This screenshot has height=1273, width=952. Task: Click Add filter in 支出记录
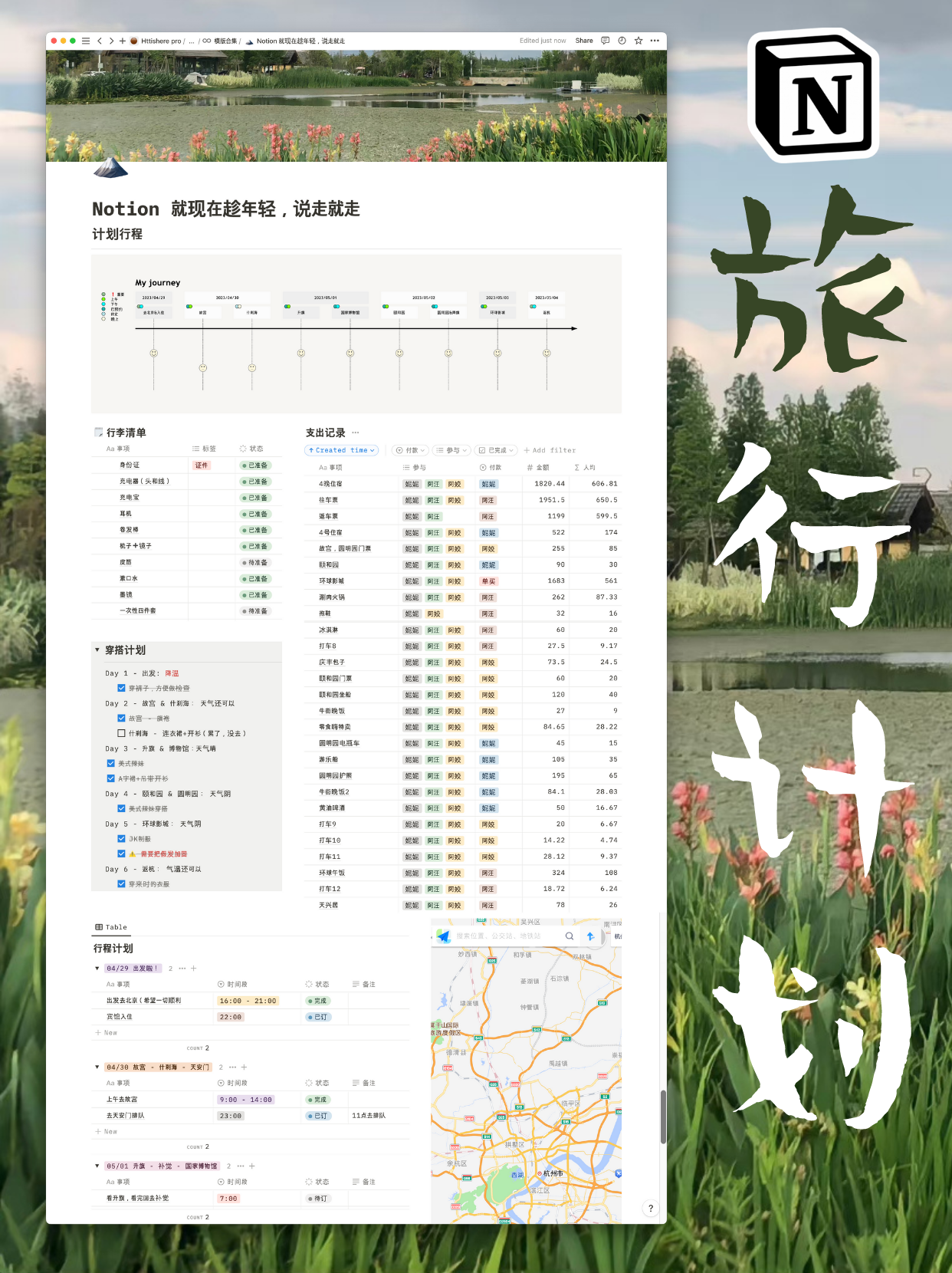(x=550, y=450)
